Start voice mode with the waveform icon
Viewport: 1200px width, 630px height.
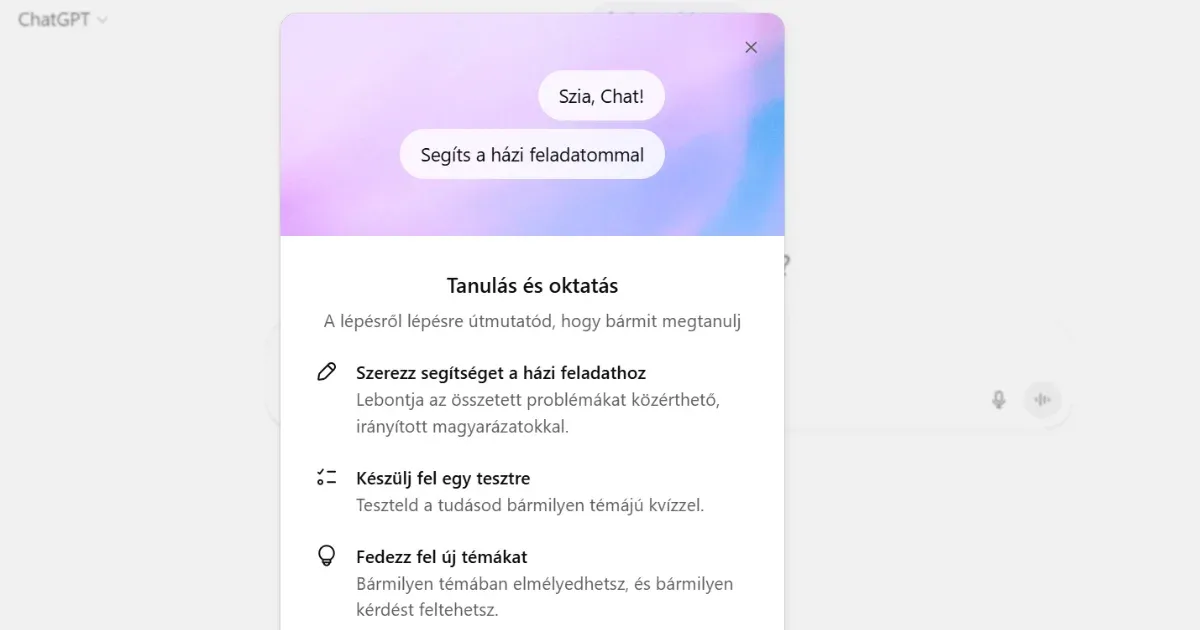coord(1043,400)
